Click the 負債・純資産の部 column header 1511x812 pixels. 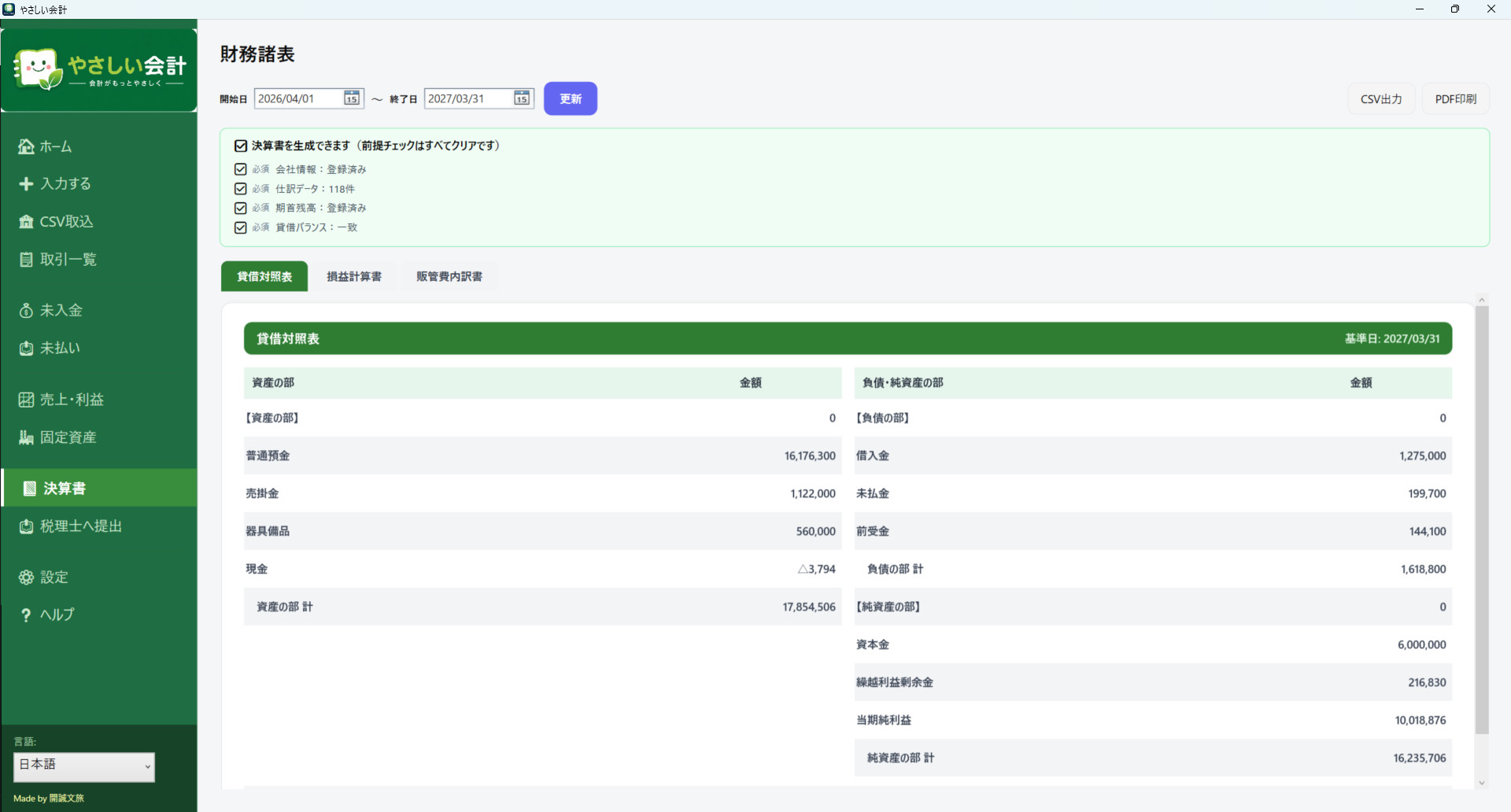(903, 383)
